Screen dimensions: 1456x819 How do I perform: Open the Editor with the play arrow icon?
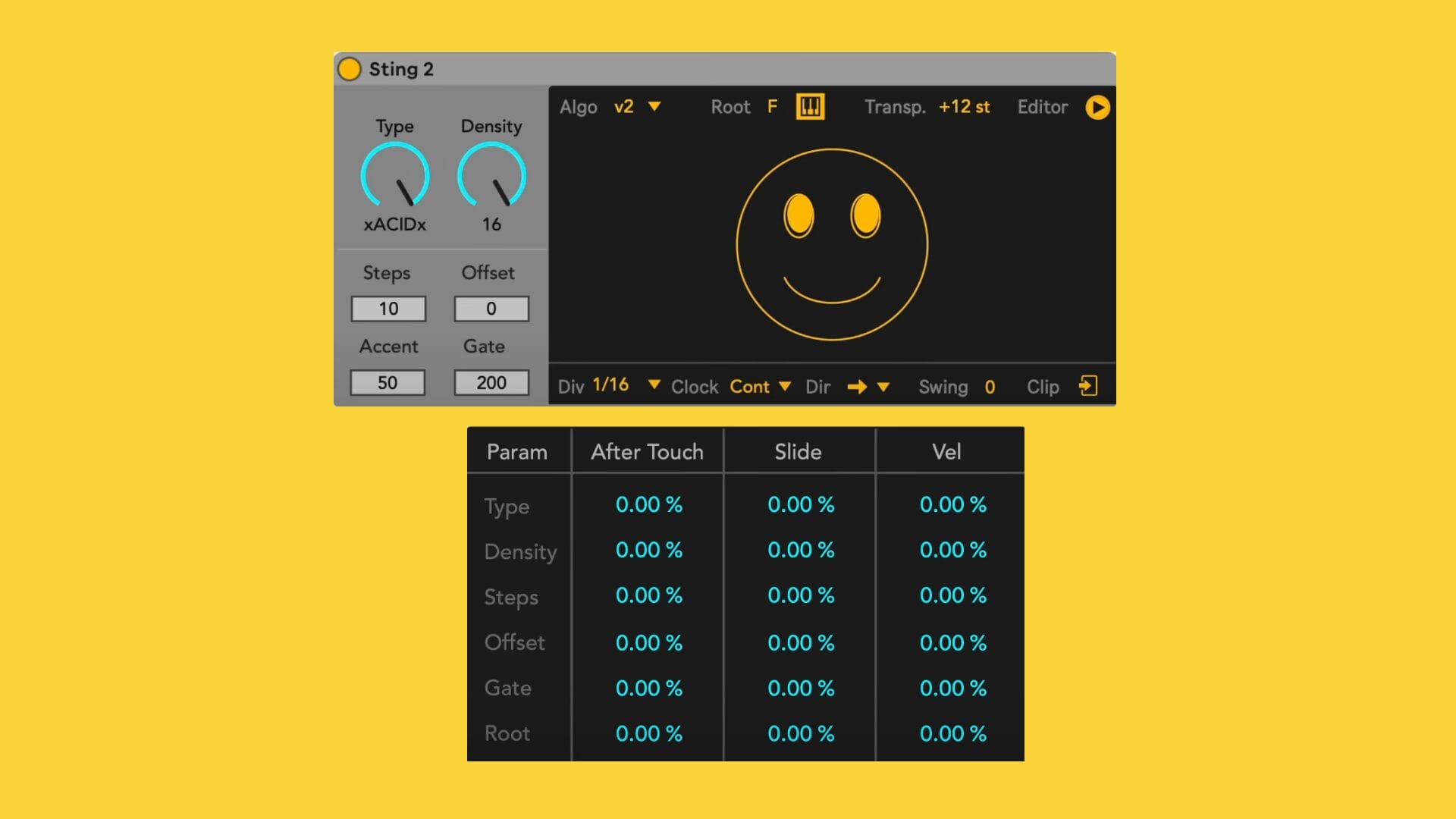[1097, 108]
